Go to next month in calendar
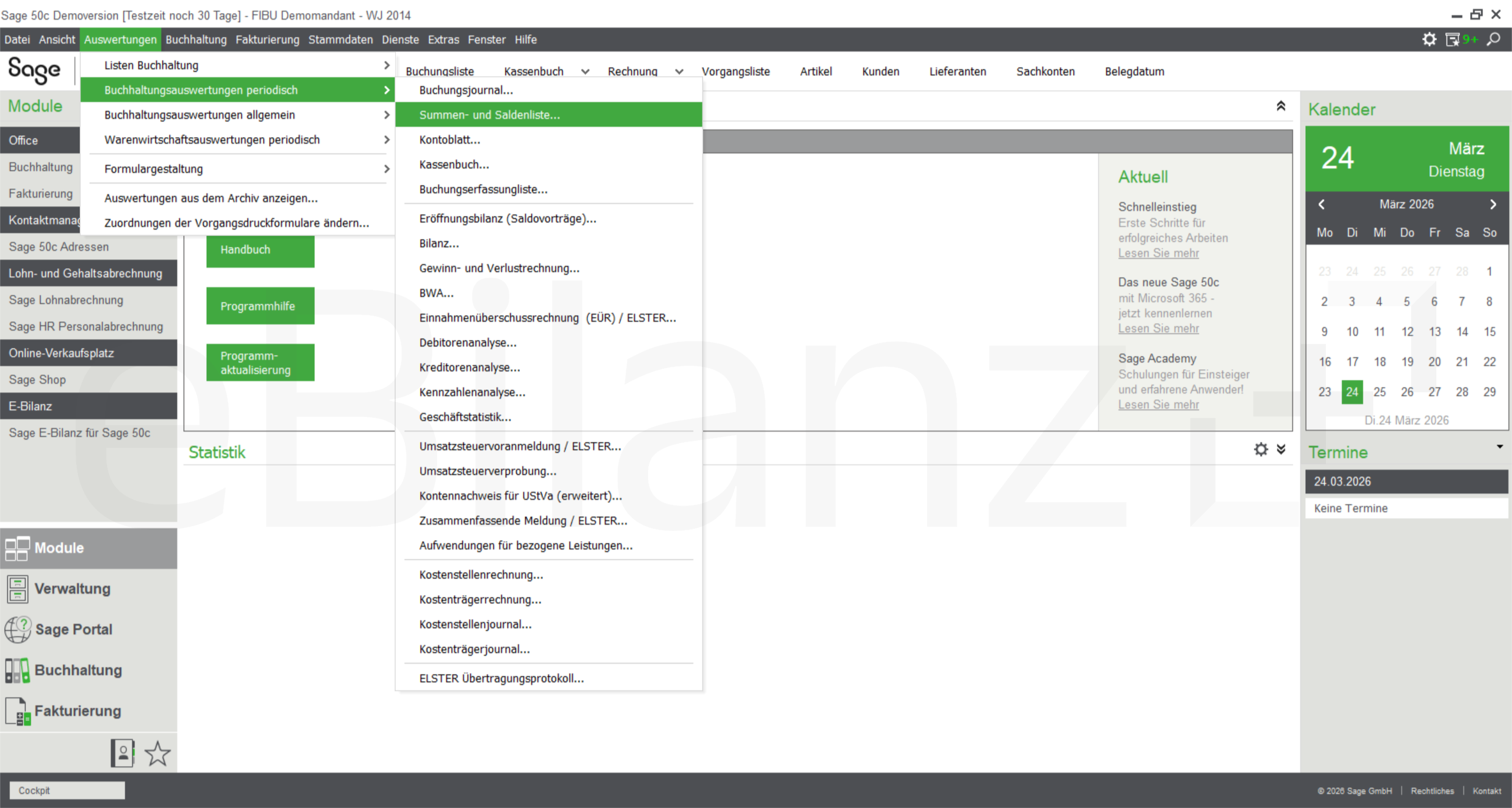1512x808 pixels. point(1493,204)
